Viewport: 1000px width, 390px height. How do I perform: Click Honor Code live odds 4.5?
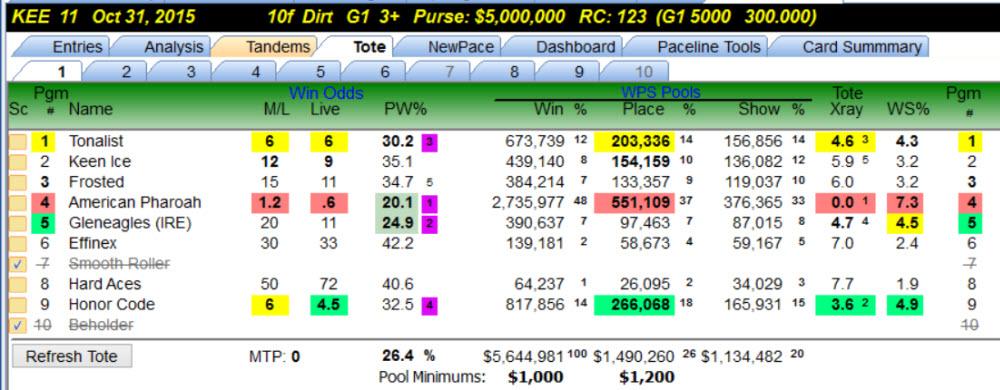[328, 305]
